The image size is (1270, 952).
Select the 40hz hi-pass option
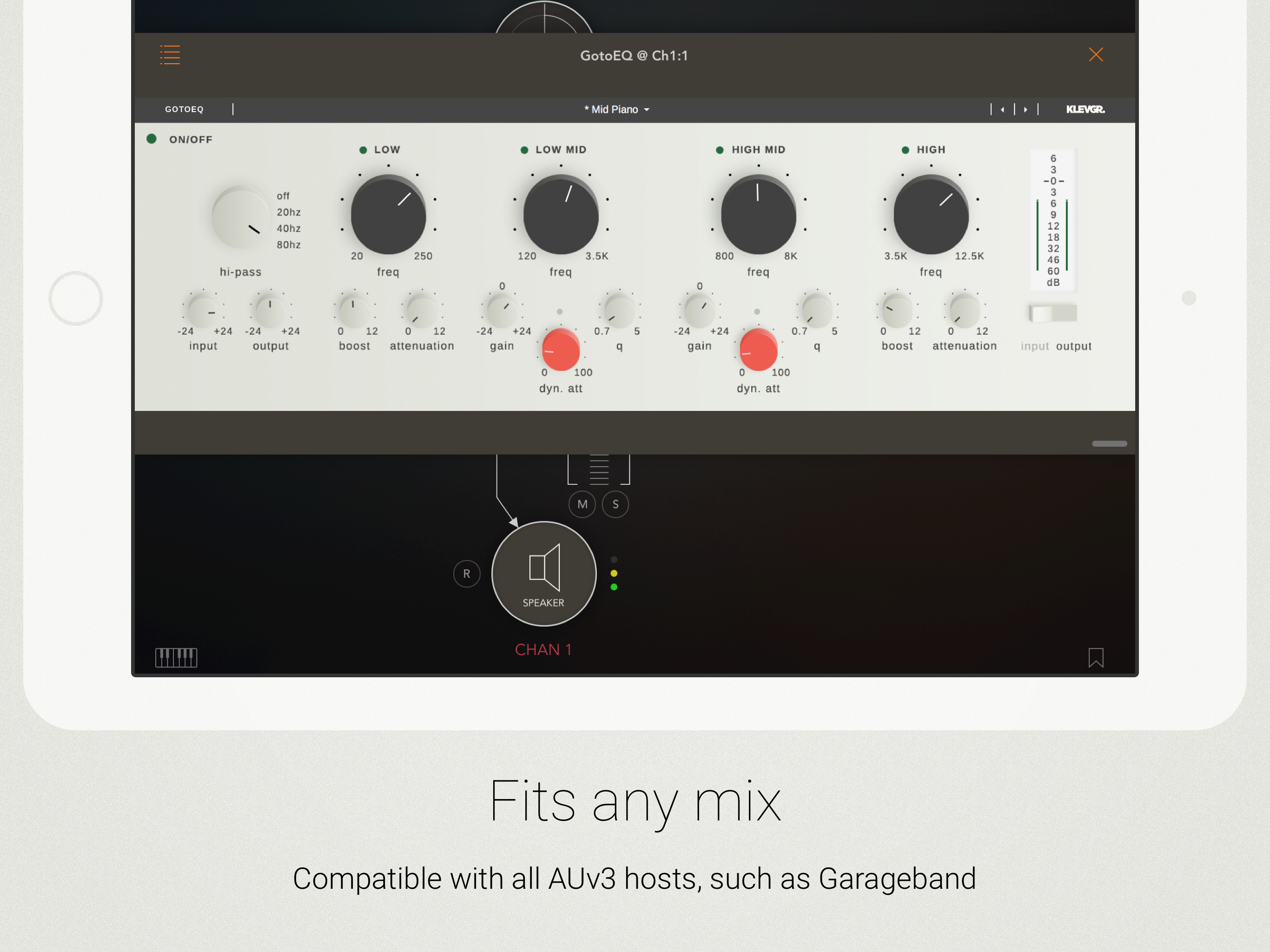(x=288, y=229)
